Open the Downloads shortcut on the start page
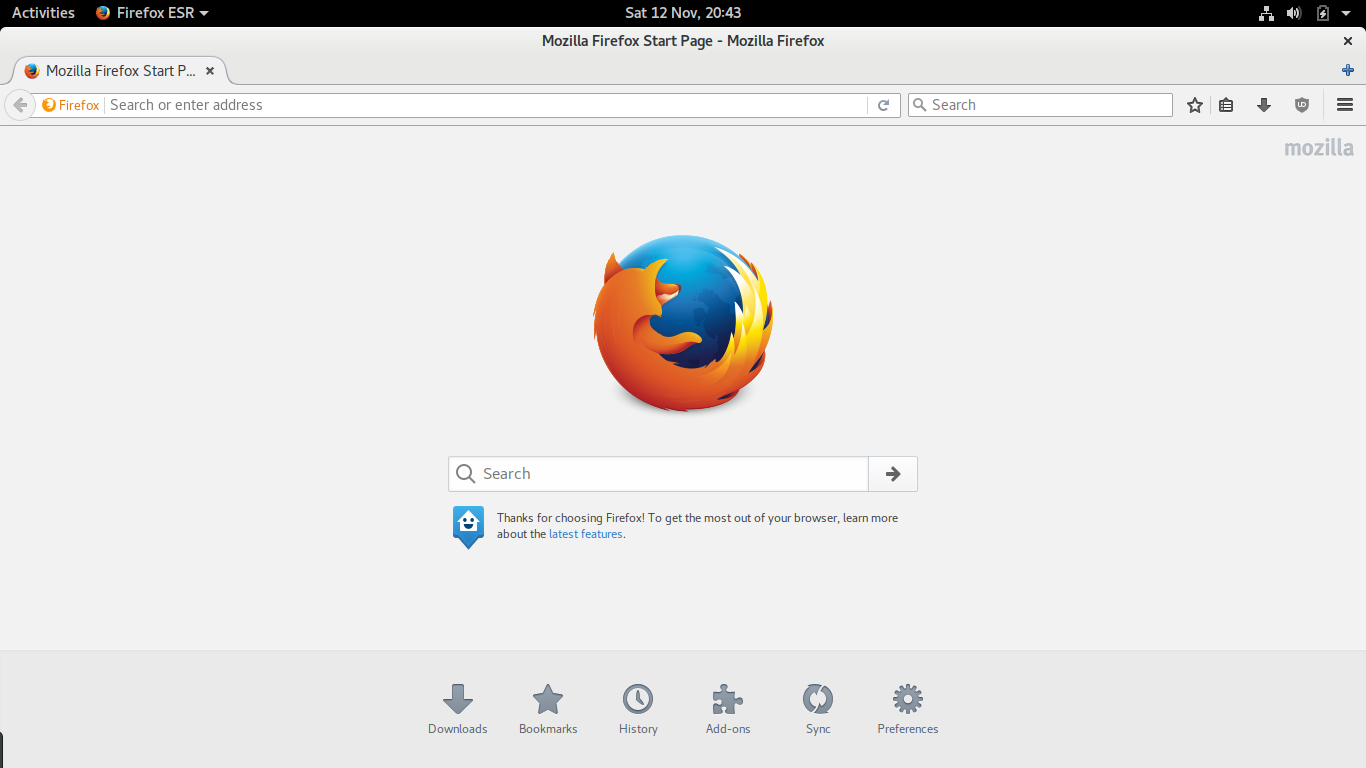The width and height of the screenshot is (1366, 768). point(458,710)
